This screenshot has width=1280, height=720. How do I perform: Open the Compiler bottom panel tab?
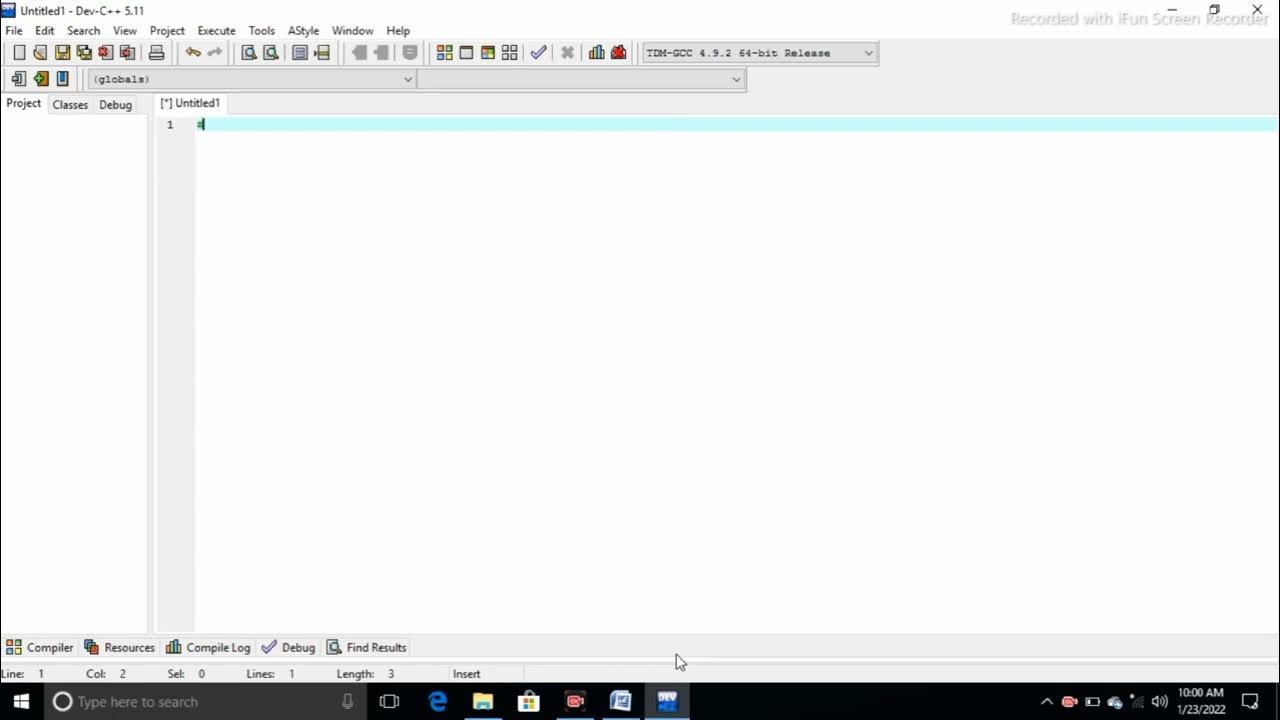pyautogui.click(x=40, y=648)
